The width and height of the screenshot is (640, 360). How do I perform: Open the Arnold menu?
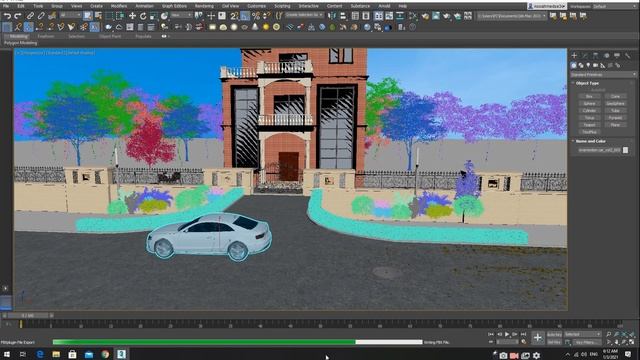(384, 6)
